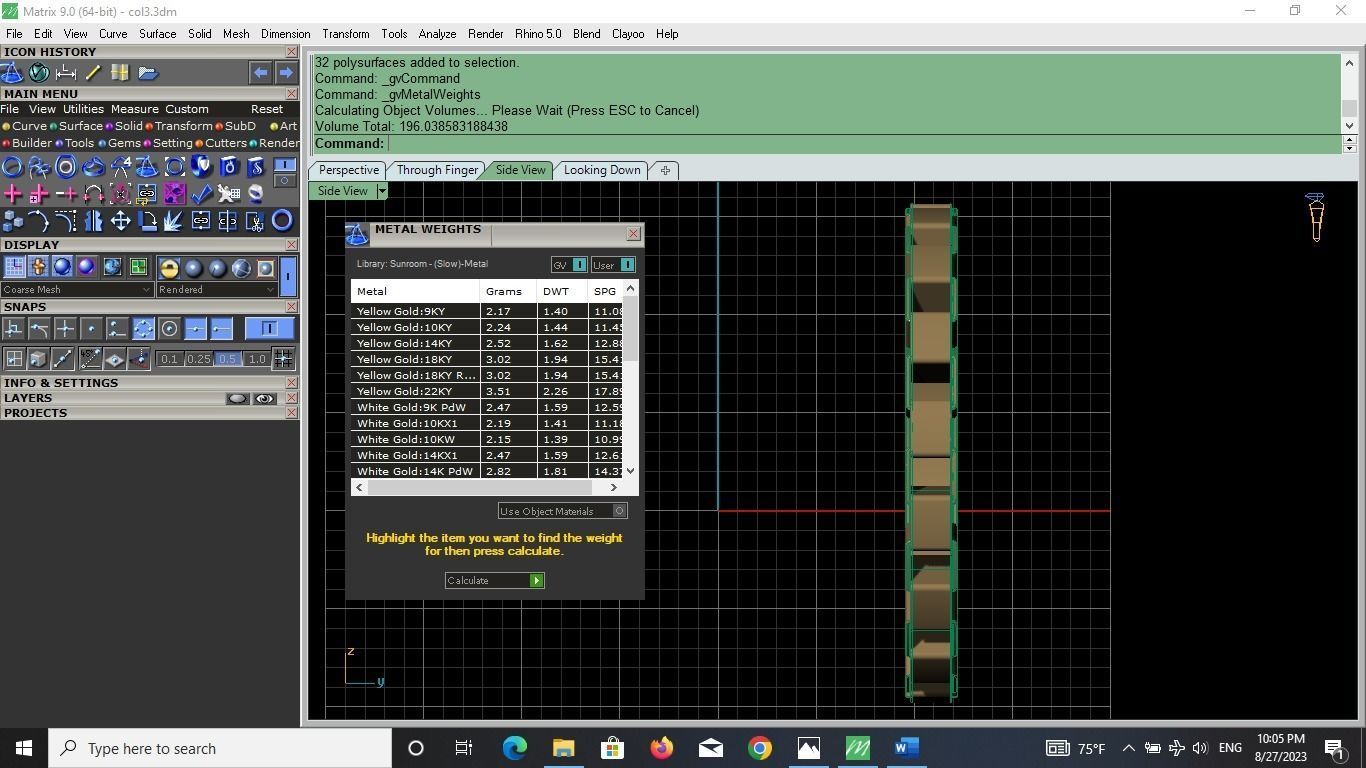Click the open folder icon in Icon History
This screenshot has height=768, width=1366.
coord(147,72)
